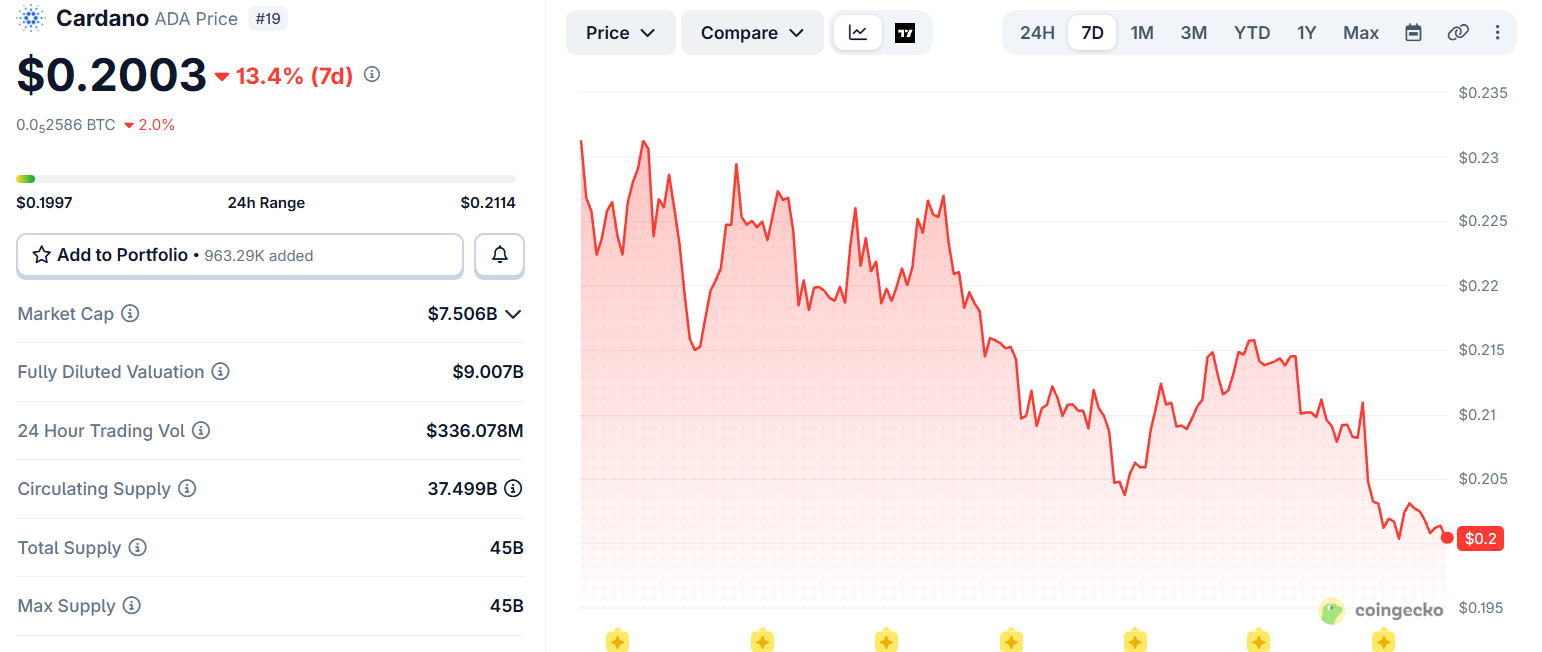
Task: Select the YTD time range
Action: 1252,33
